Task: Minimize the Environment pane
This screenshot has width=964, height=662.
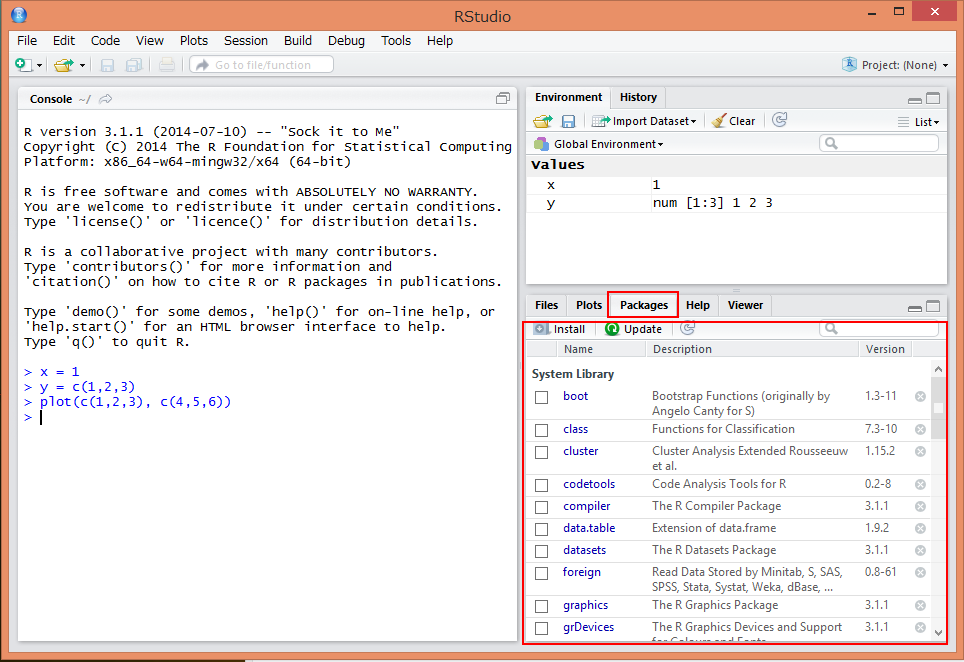Action: [915, 100]
